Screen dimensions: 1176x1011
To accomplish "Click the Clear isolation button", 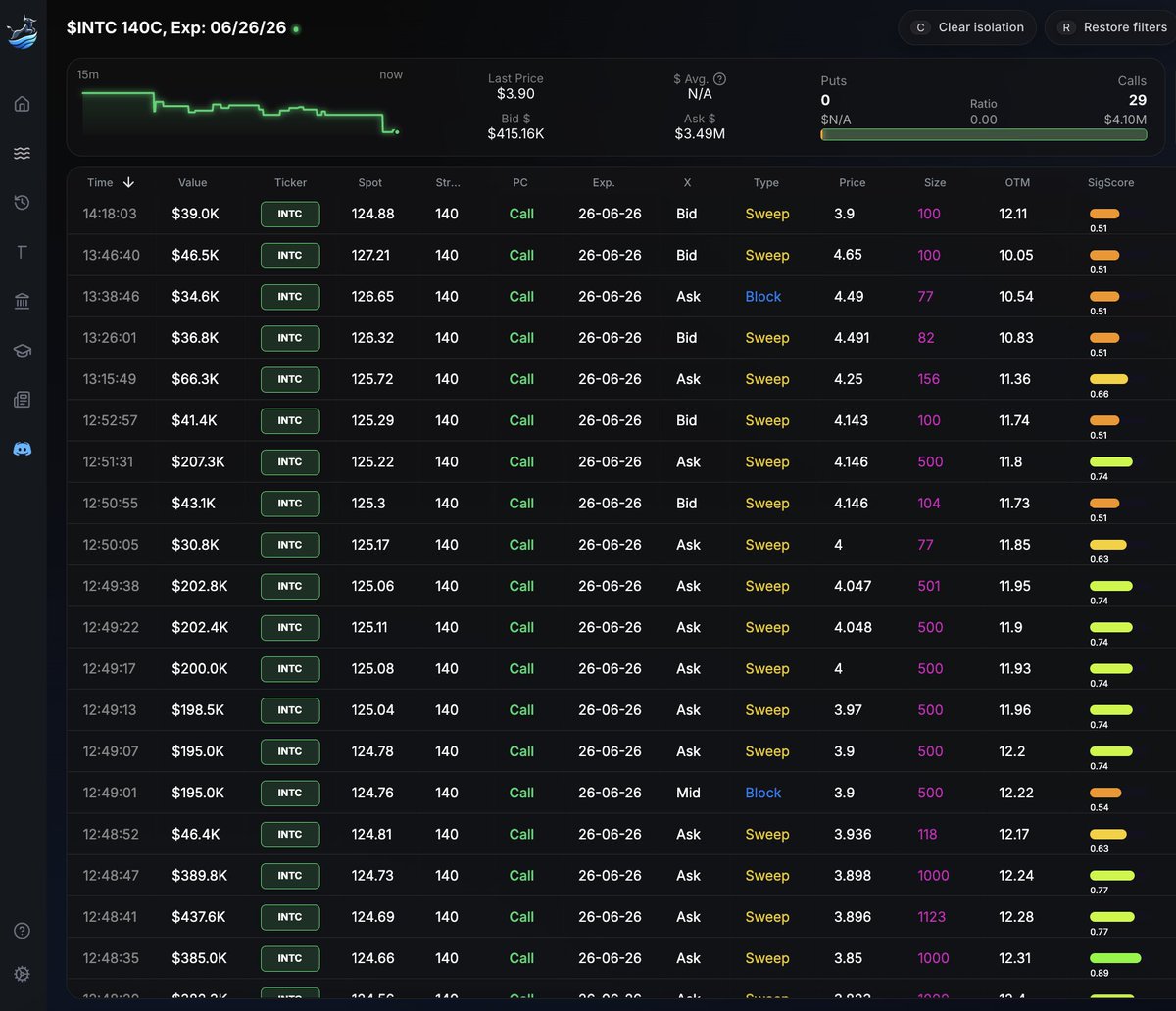I will (x=967, y=27).
